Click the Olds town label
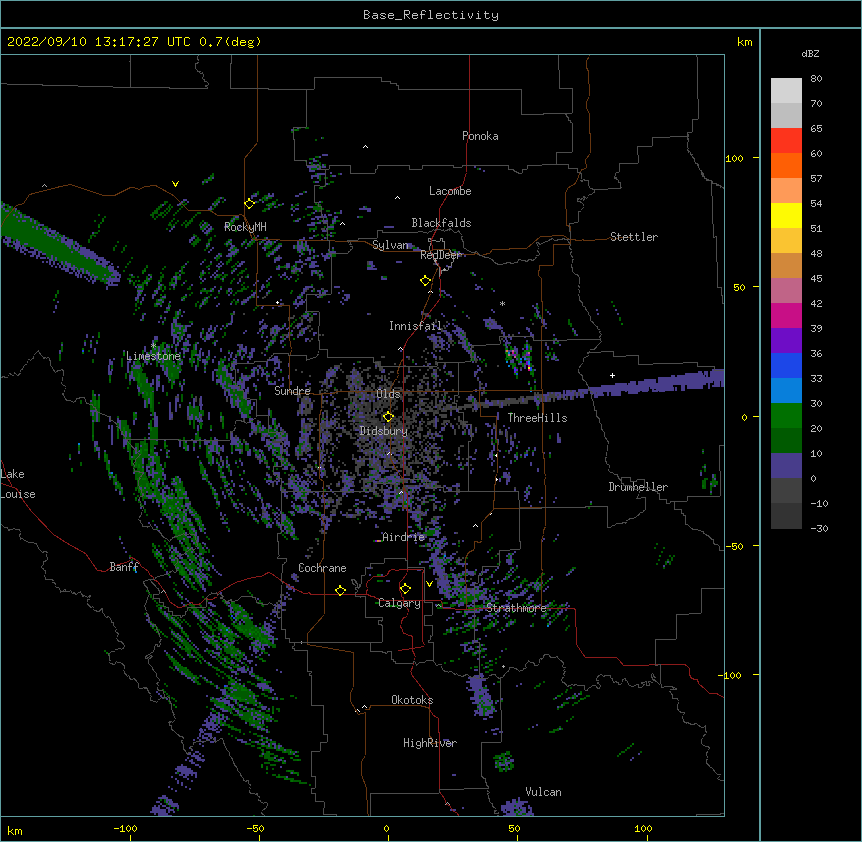The image size is (862, 842). (388, 394)
